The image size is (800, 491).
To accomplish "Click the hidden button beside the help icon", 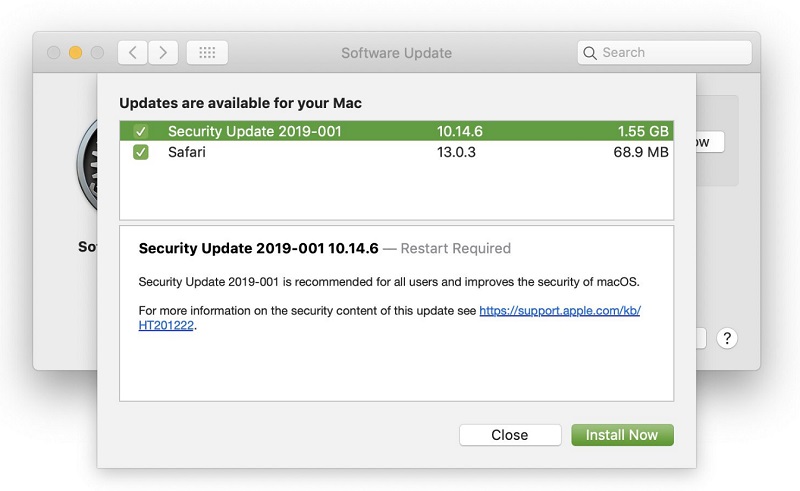I will click(702, 338).
